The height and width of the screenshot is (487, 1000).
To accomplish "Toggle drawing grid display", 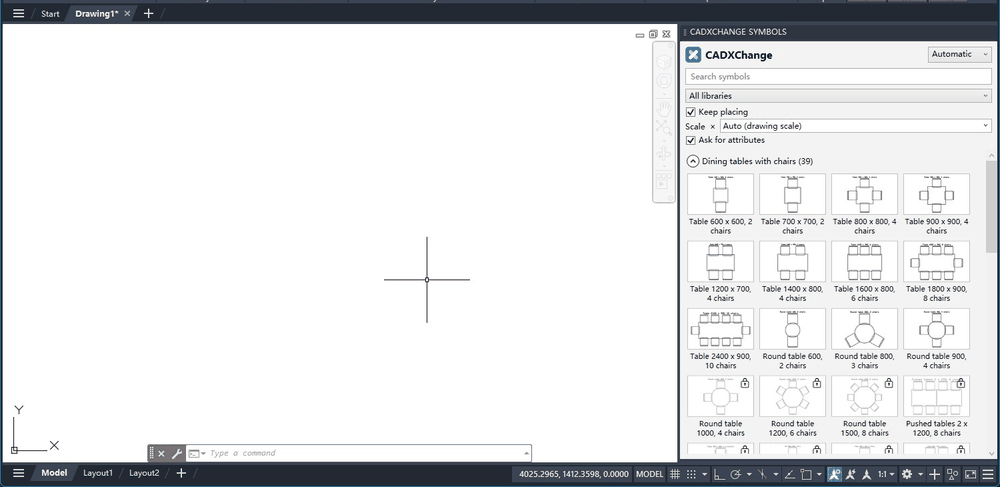I will (x=675, y=474).
